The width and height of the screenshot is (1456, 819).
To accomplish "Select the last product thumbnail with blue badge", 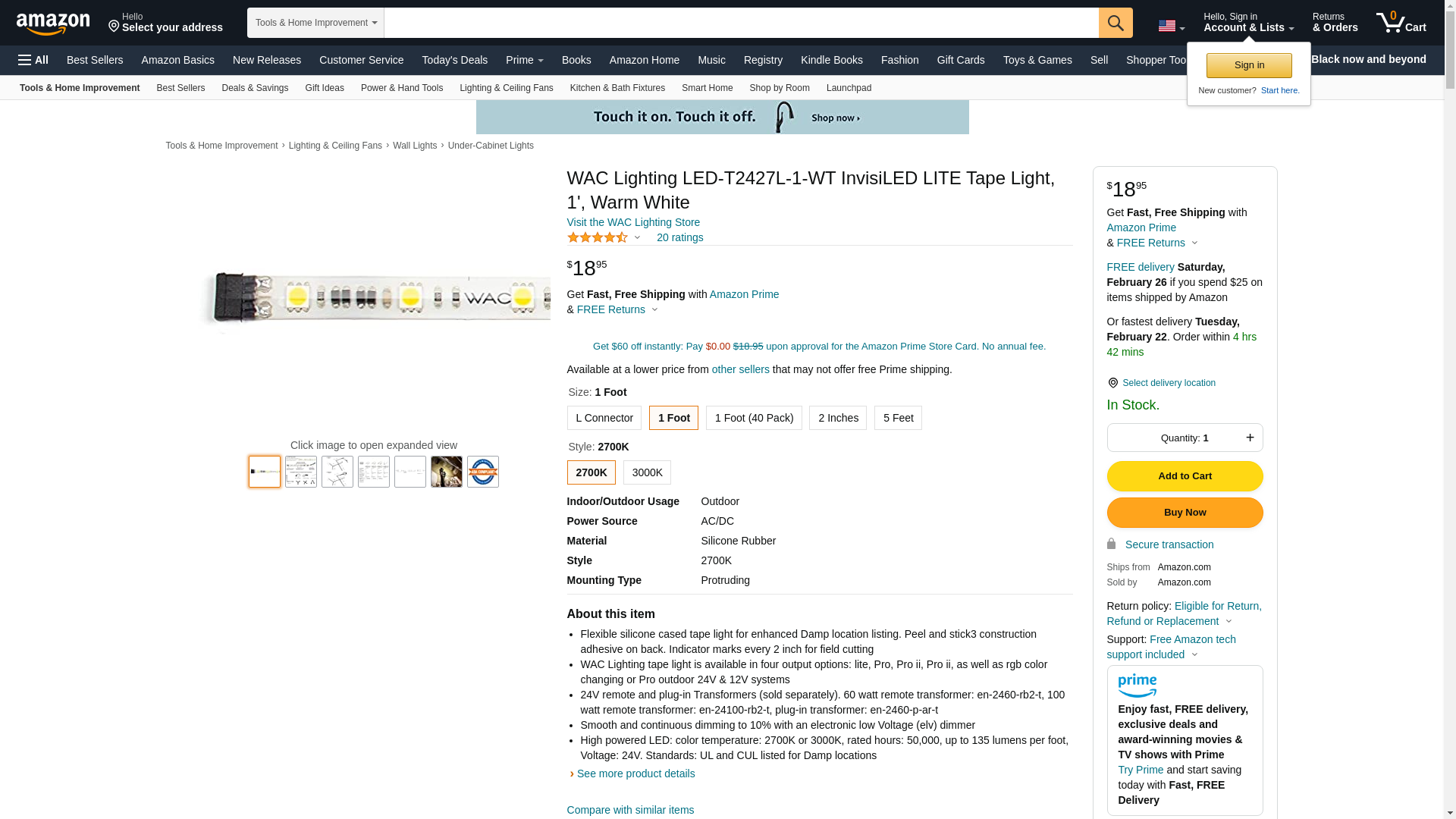I will click(x=482, y=472).
